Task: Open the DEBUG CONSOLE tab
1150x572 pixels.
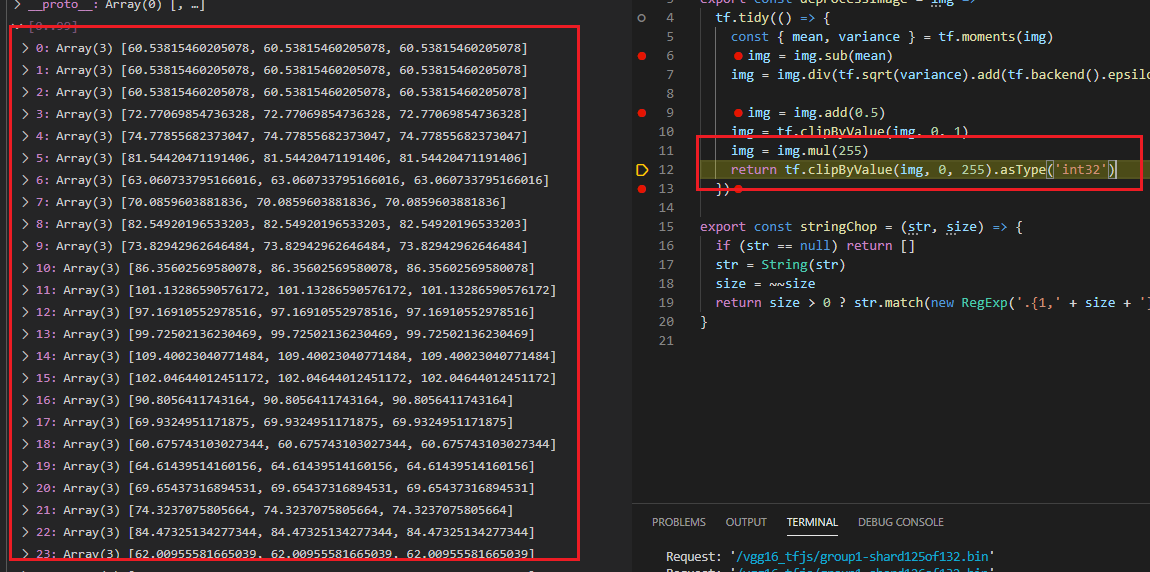Action: [x=901, y=522]
